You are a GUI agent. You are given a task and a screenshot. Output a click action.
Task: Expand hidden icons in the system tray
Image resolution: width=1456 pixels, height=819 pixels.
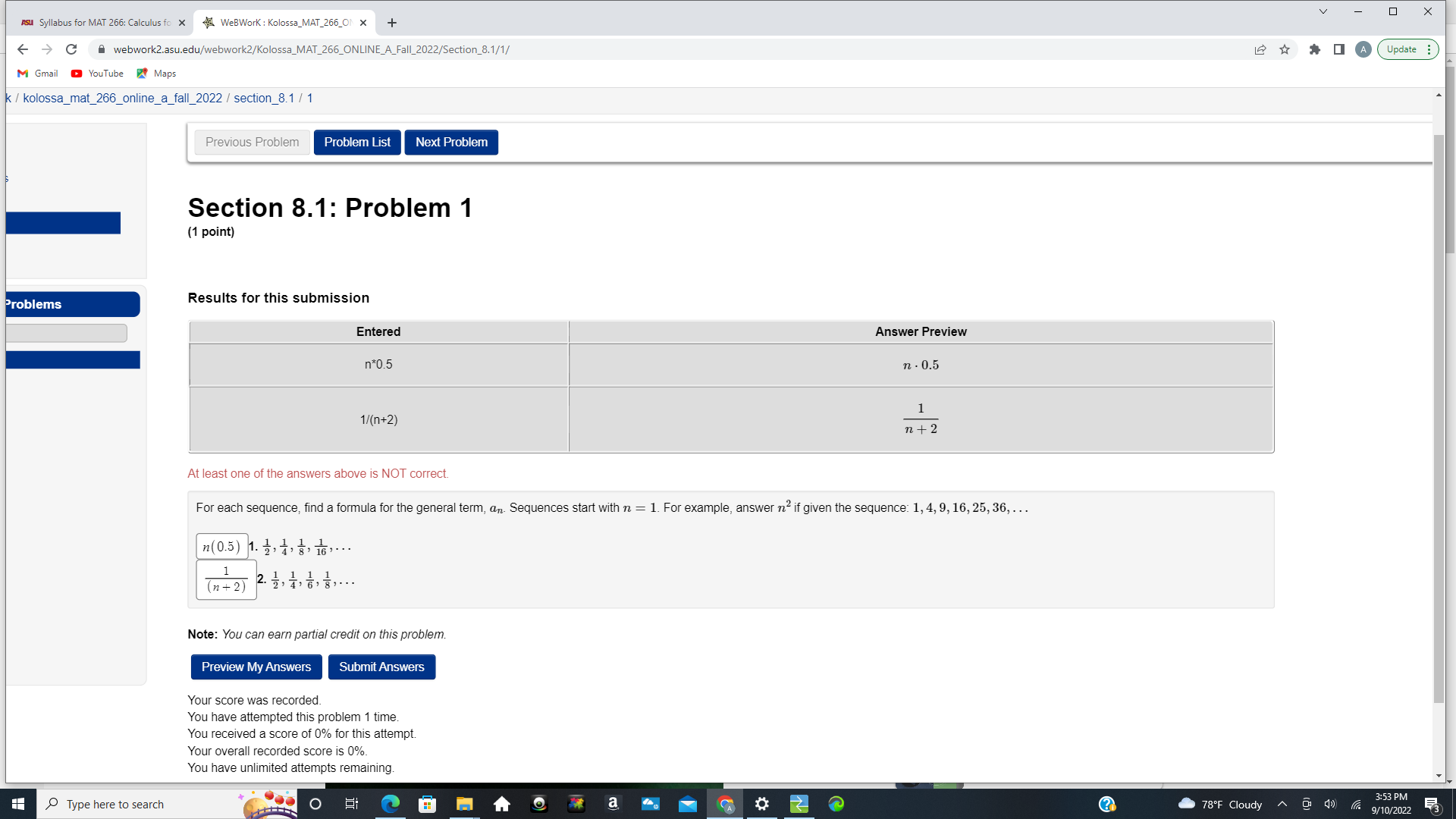[x=1282, y=804]
